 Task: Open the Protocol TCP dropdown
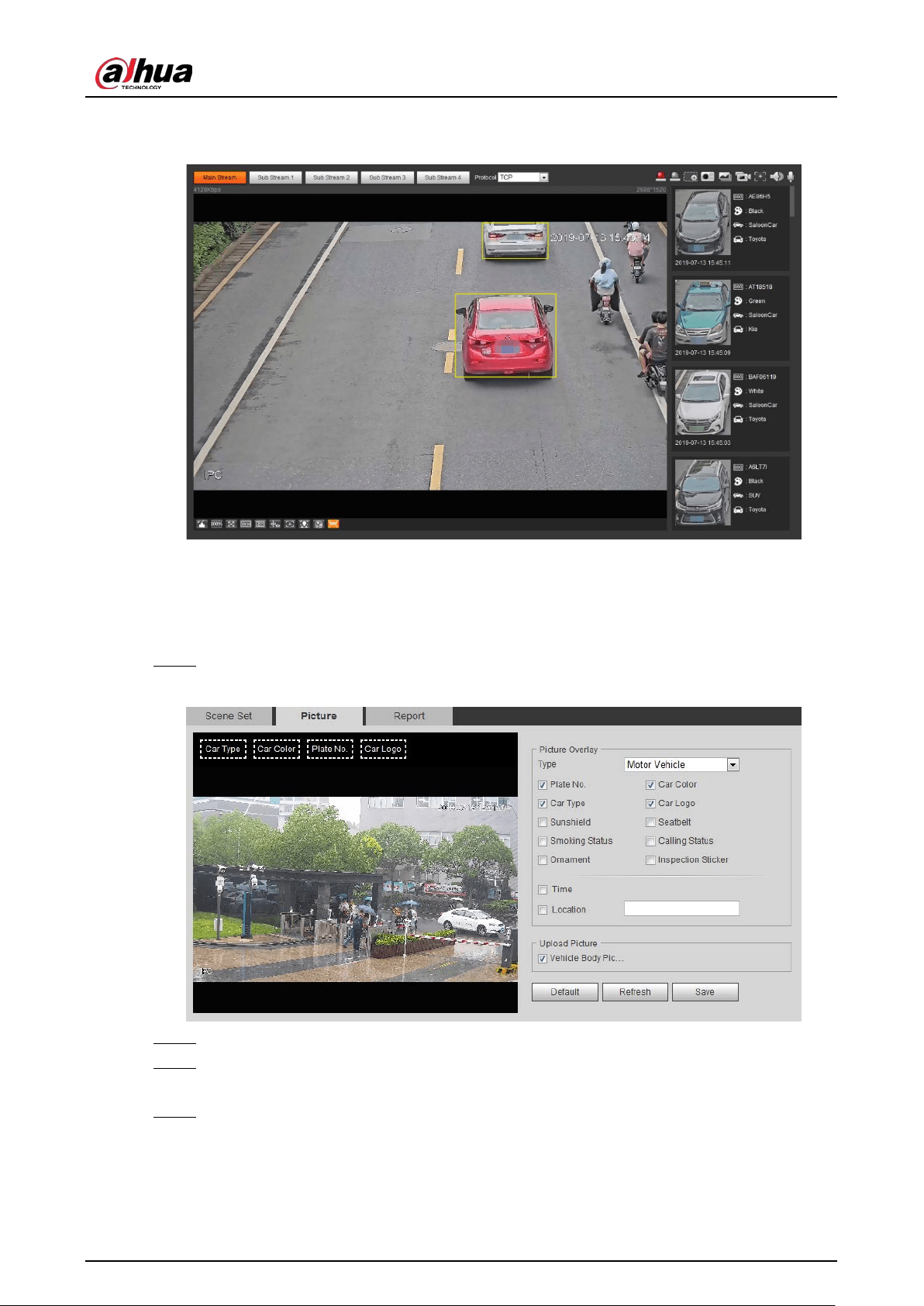(x=523, y=177)
